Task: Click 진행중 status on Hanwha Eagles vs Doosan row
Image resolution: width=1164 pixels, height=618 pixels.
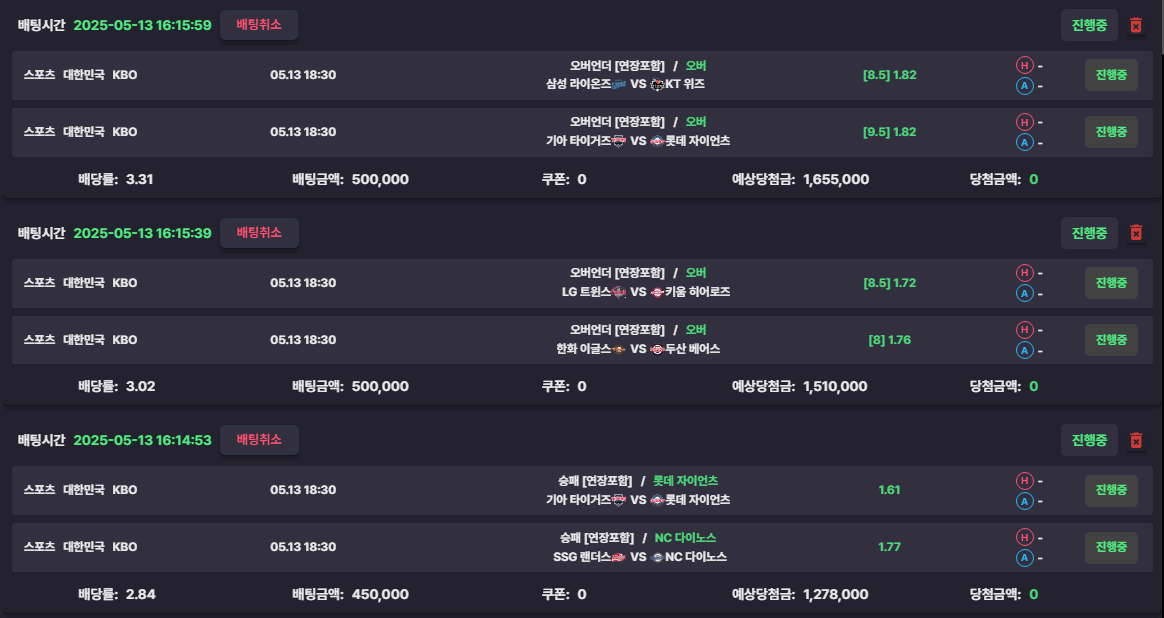Action: tap(1111, 339)
